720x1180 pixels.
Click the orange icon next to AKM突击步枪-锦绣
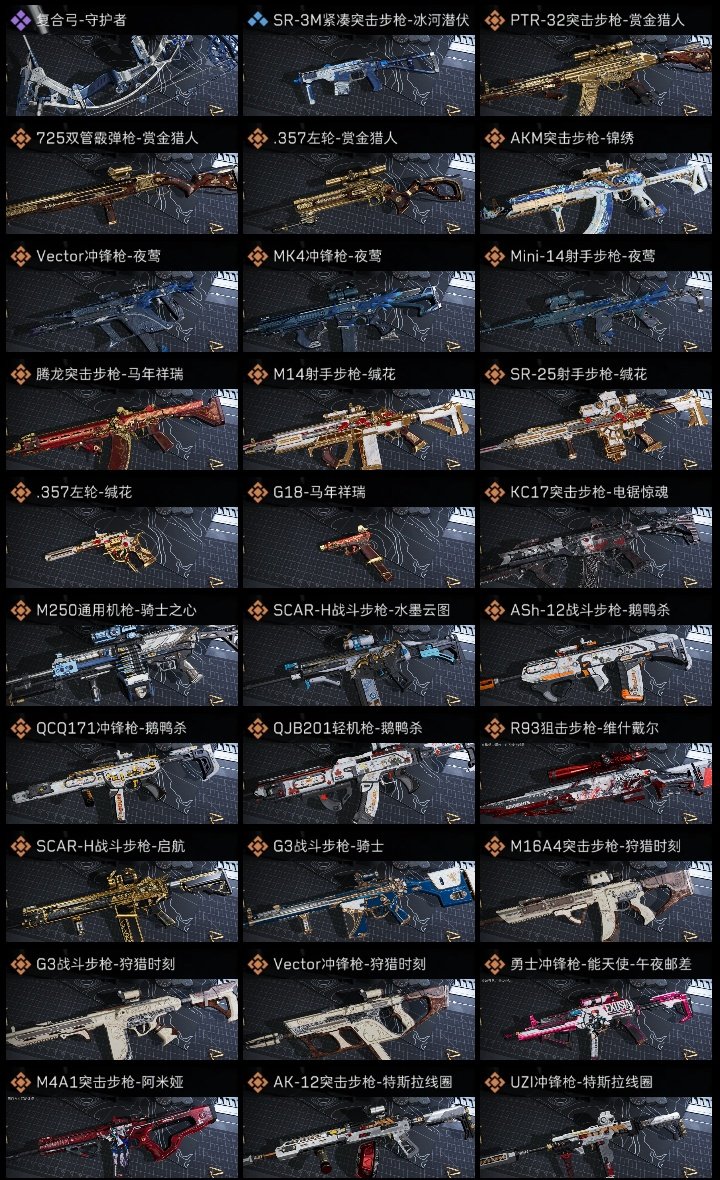pyautogui.click(x=494, y=138)
